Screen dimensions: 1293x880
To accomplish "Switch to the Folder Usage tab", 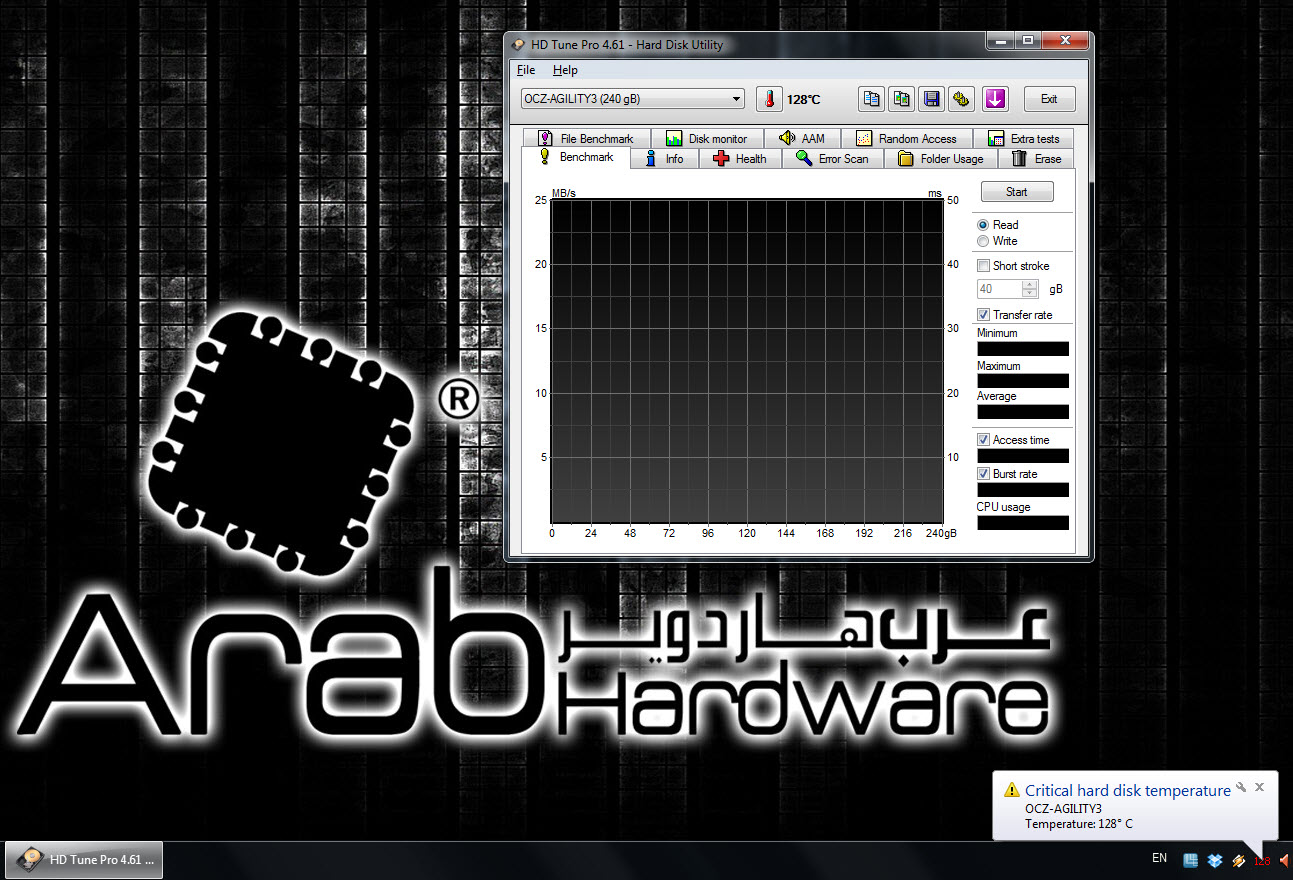I will click(941, 159).
